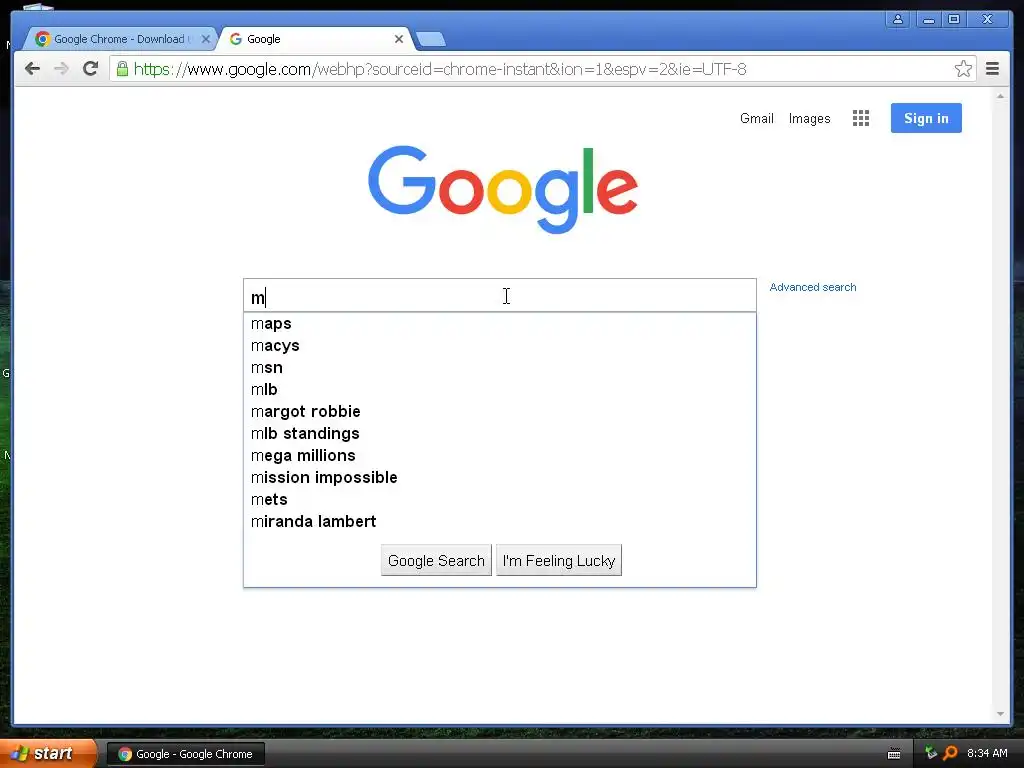This screenshot has height=768, width=1024.
Task: Open the Windows Start menu
Action: [48, 753]
